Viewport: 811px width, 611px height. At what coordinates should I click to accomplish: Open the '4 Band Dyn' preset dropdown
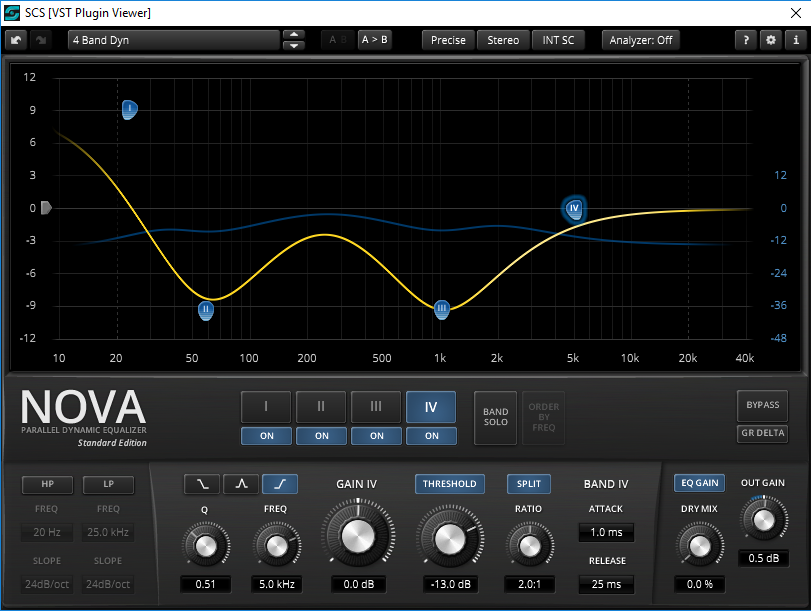[173, 40]
